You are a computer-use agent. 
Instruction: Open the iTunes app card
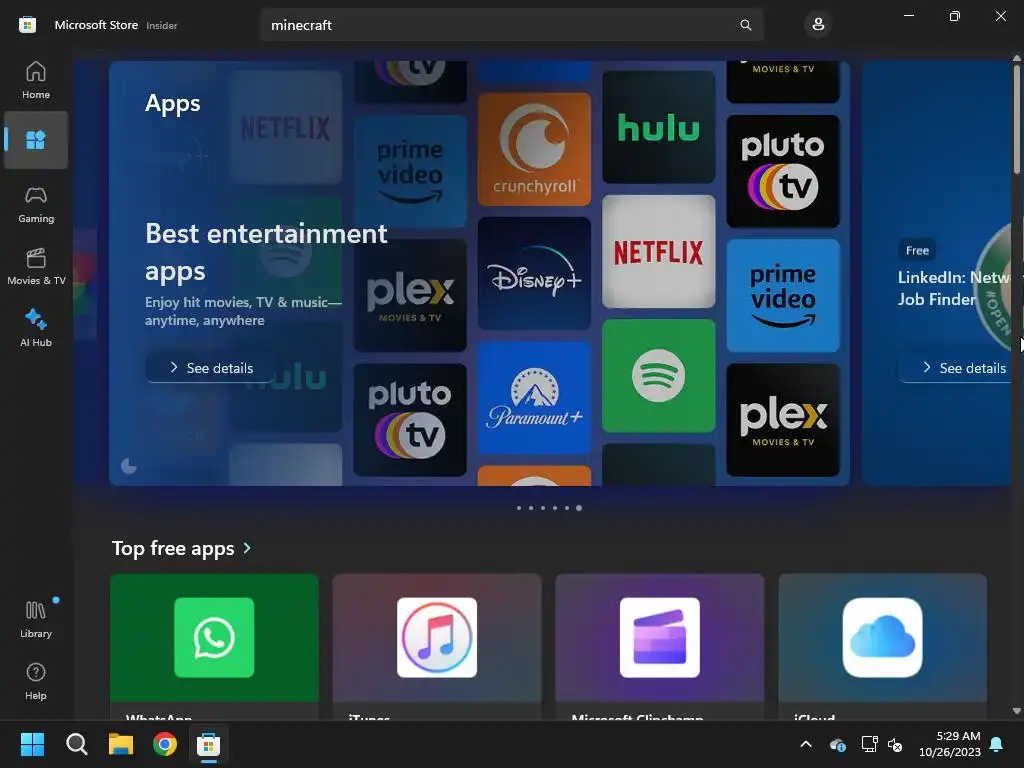coord(437,647)
